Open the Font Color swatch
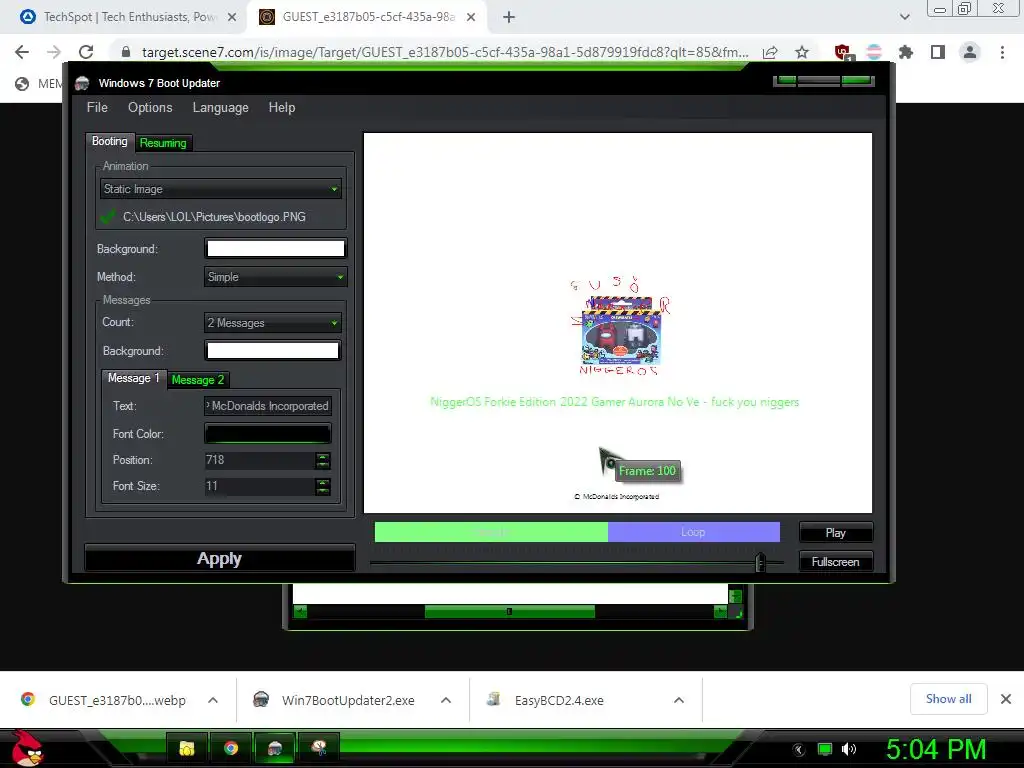 click(268, 434)
